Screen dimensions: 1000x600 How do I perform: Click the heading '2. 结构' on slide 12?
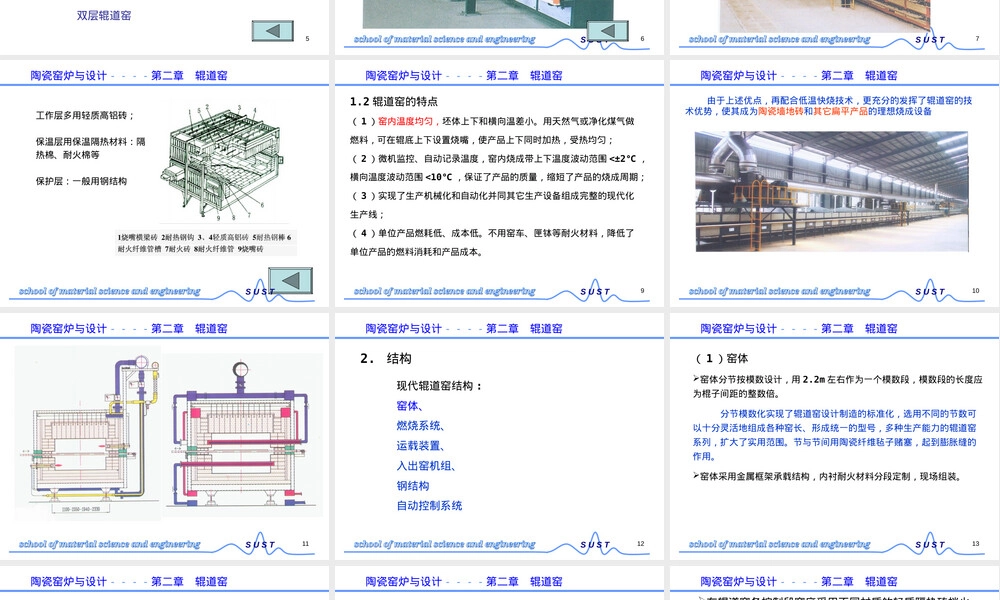386,358
